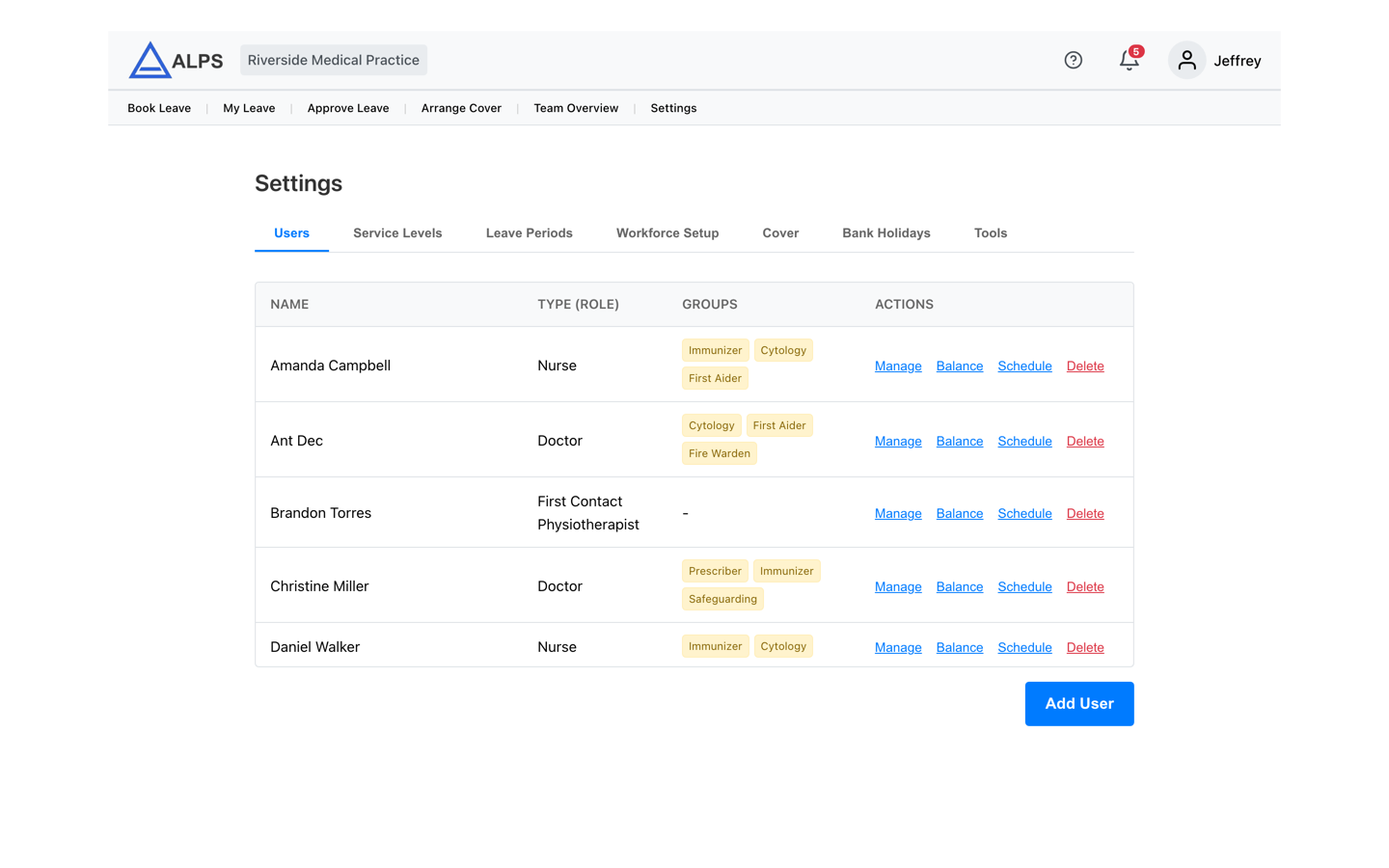Image resolution: width=1389 pixels, height=868 pixels.
Task: Click the TYPE (ROLE) column header
Action: click(x=578, y=304)
